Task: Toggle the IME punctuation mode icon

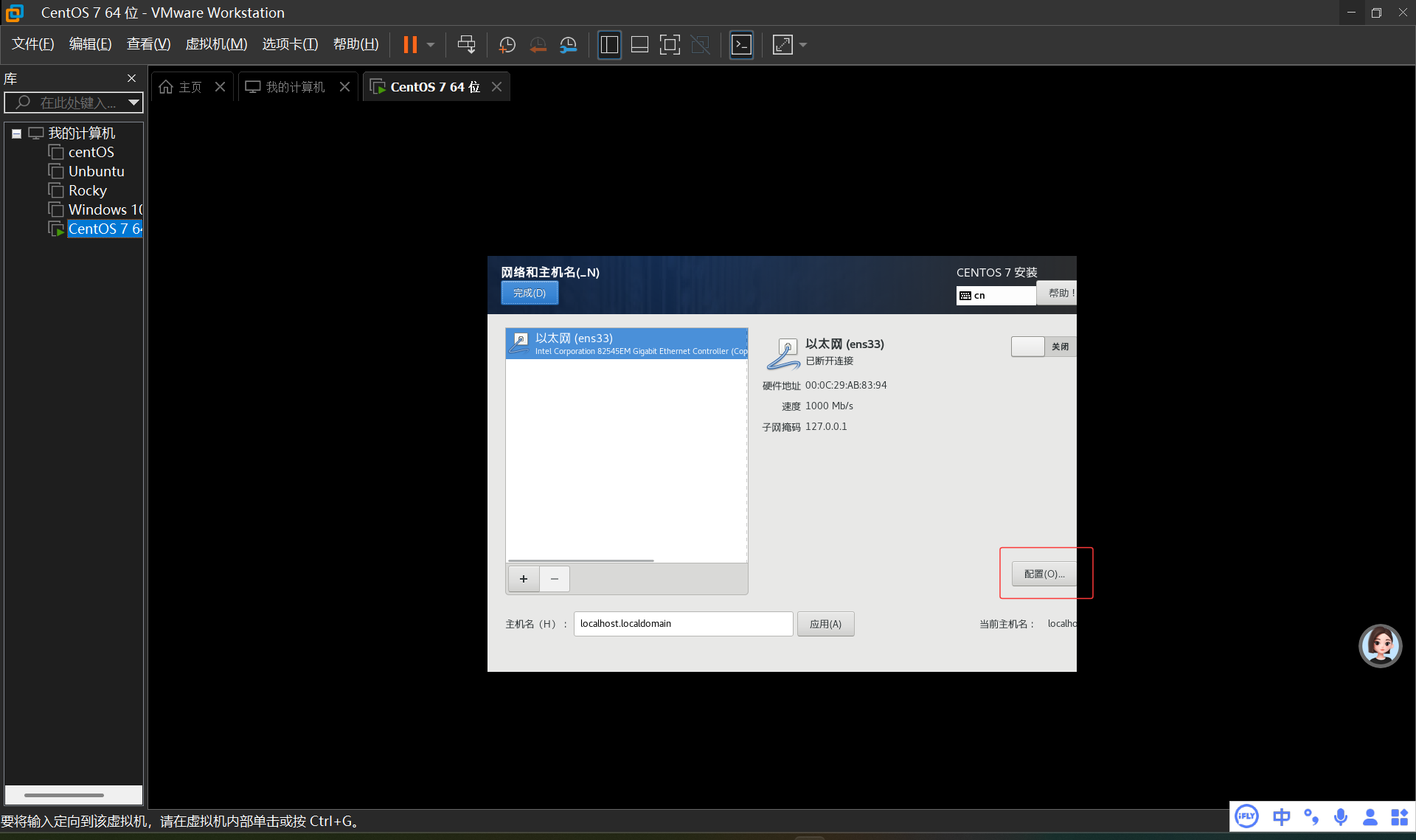Action: (x=1311, y=817)
